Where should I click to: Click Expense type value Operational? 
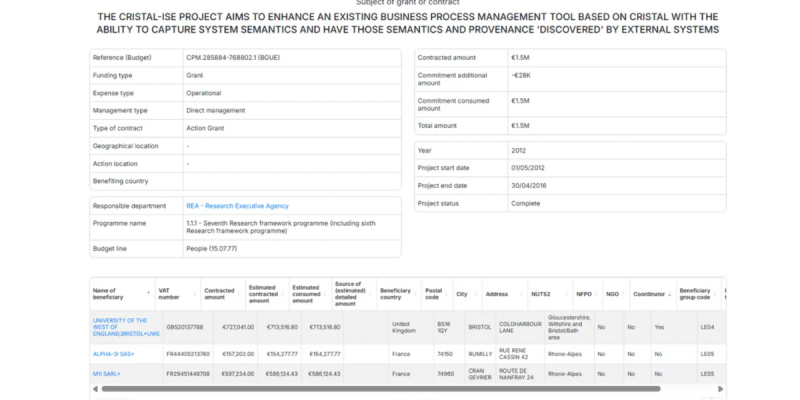click(x=204, y=93)
